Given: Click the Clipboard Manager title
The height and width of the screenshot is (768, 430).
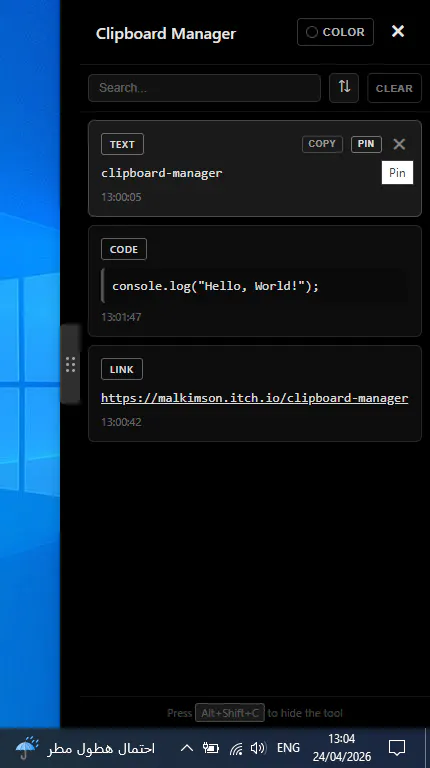Looking at the screenshot, I should [166, 33].
